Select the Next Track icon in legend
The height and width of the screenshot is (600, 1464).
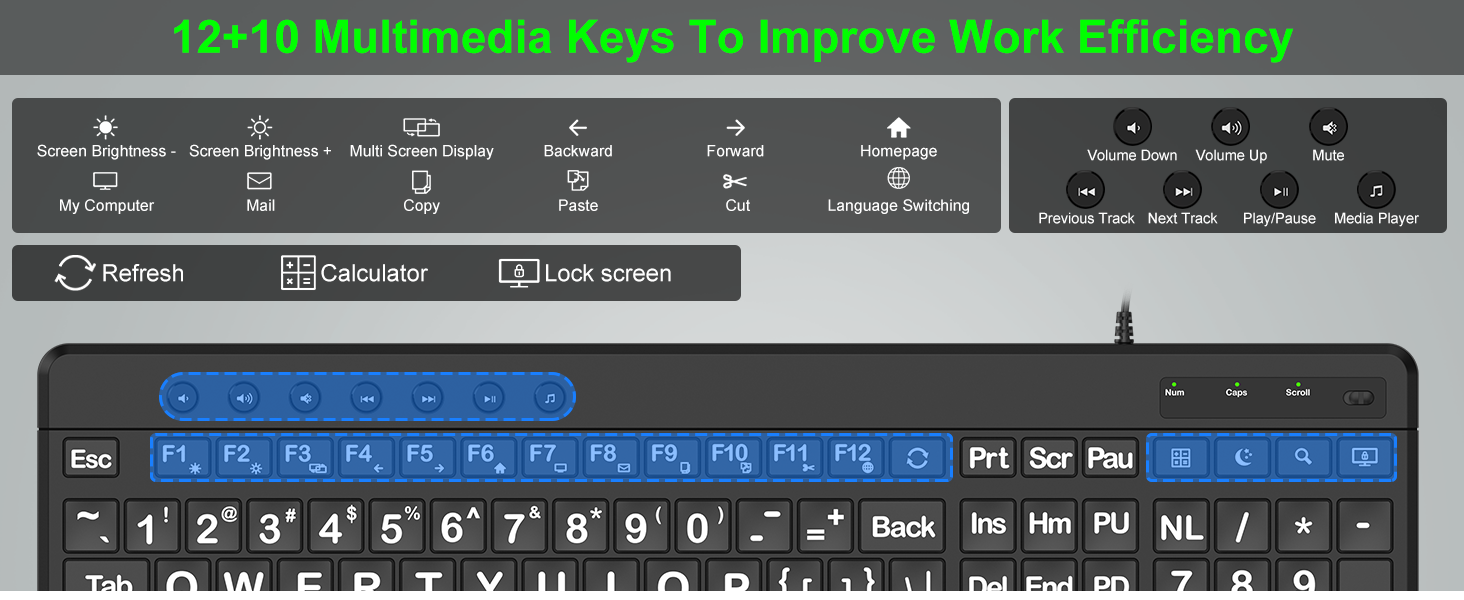tap(1183, 191)
